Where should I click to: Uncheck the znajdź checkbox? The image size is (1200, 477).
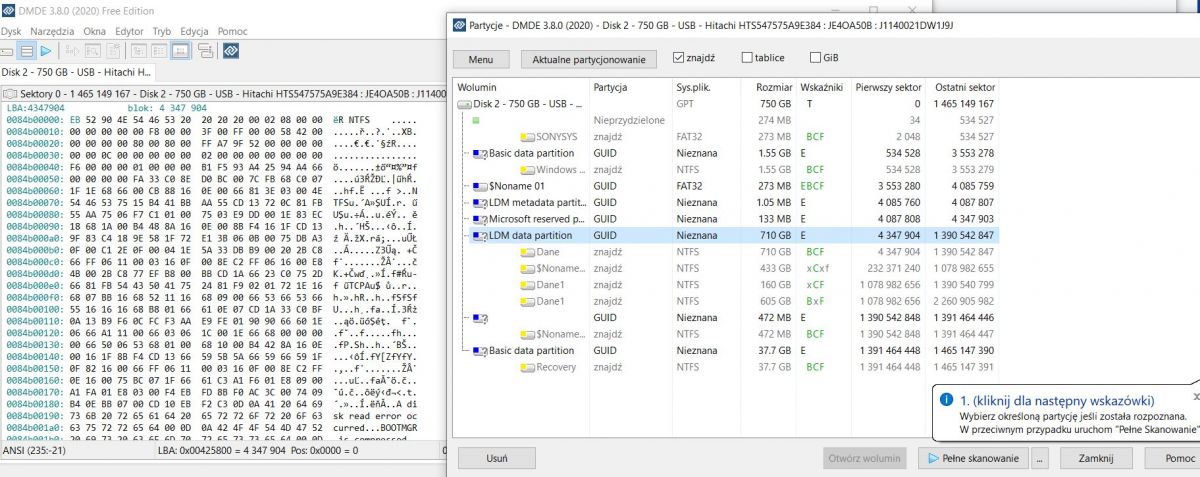[679, 58]
